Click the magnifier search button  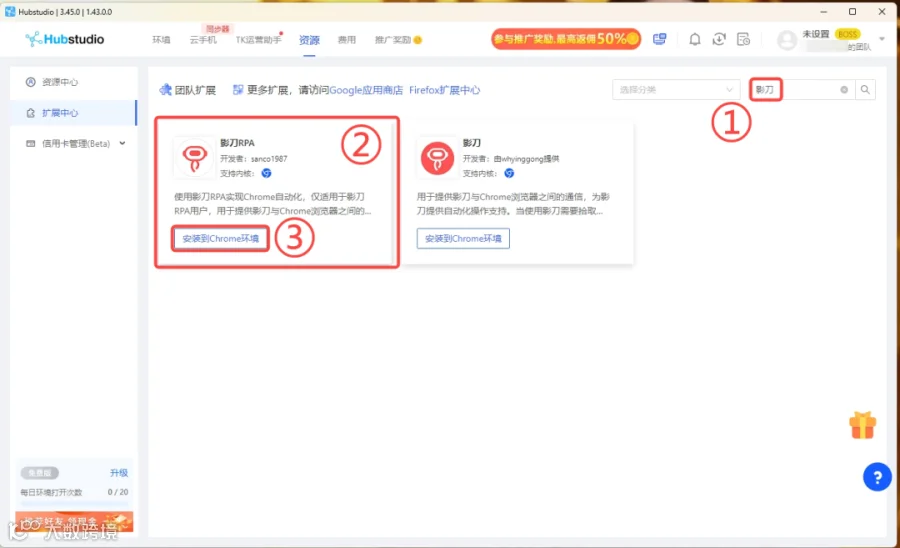(865, 90)
